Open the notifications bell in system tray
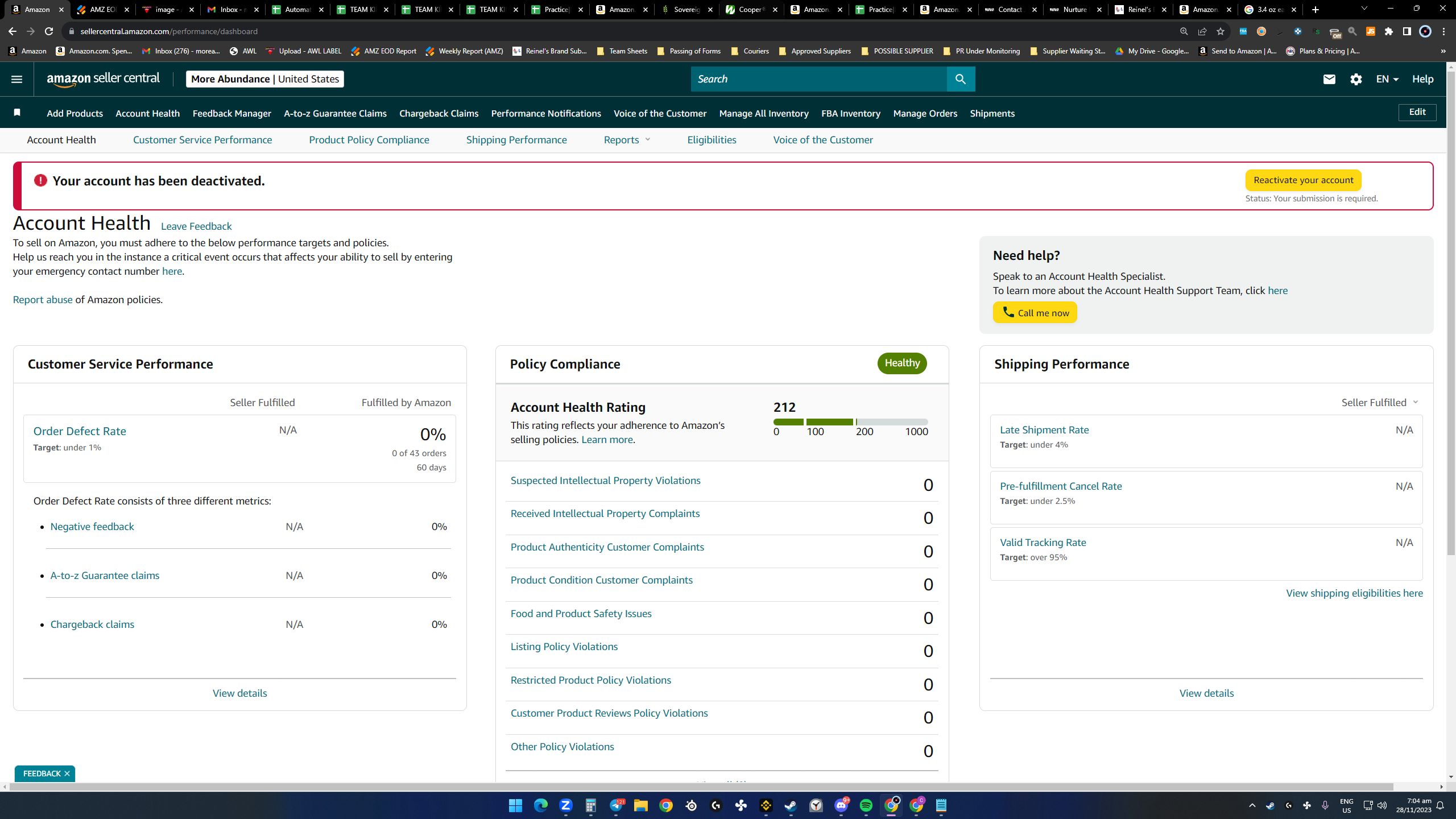 pos(1440,805)
